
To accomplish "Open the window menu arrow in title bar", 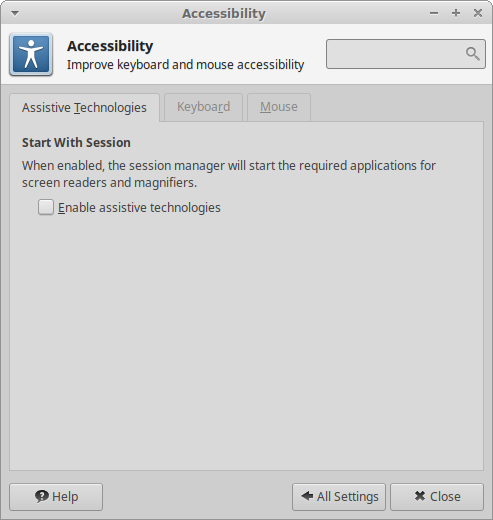I will pyautogui.click(x=15, y=13).
